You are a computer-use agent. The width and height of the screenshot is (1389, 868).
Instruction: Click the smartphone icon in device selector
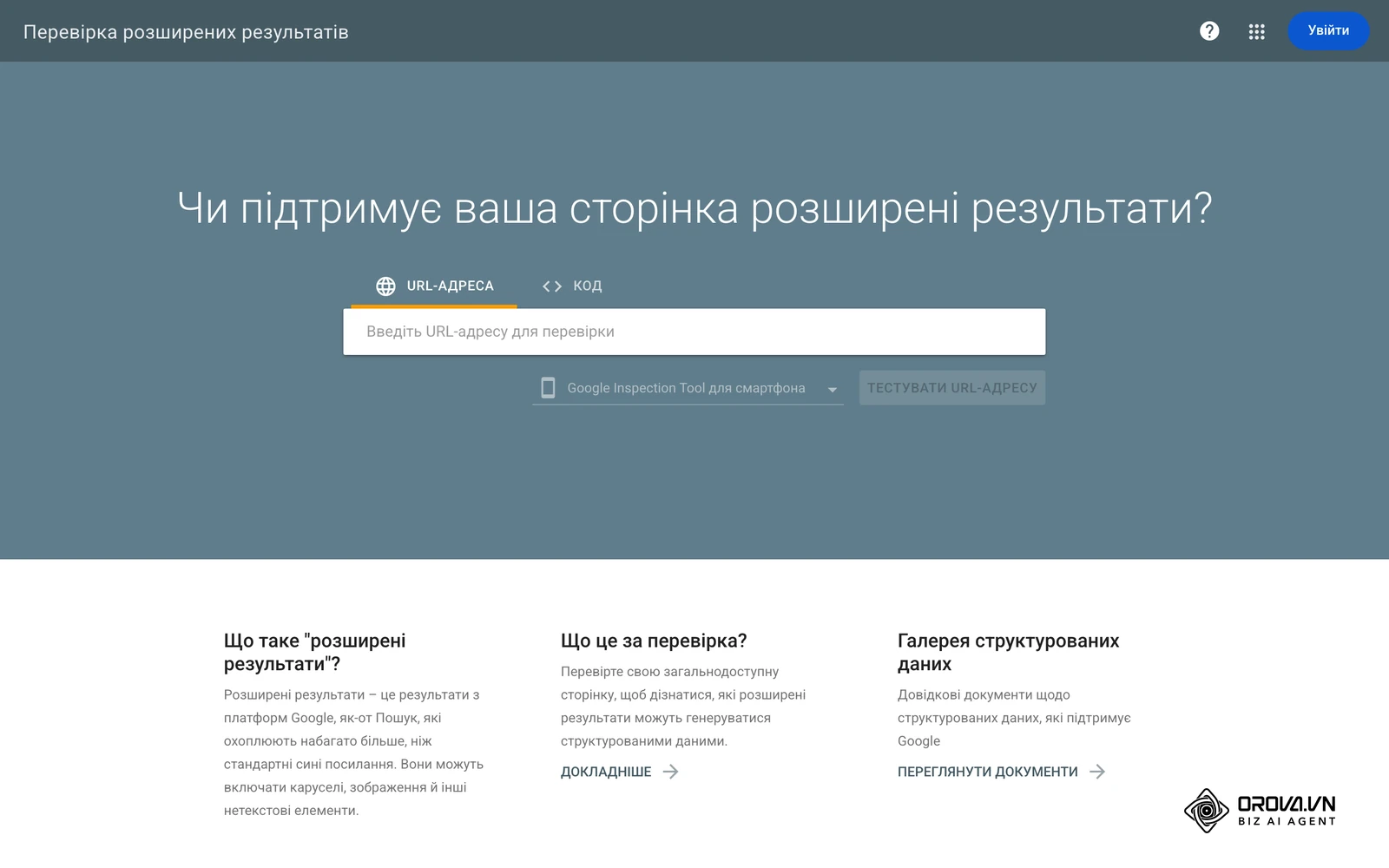click(548, 388)
